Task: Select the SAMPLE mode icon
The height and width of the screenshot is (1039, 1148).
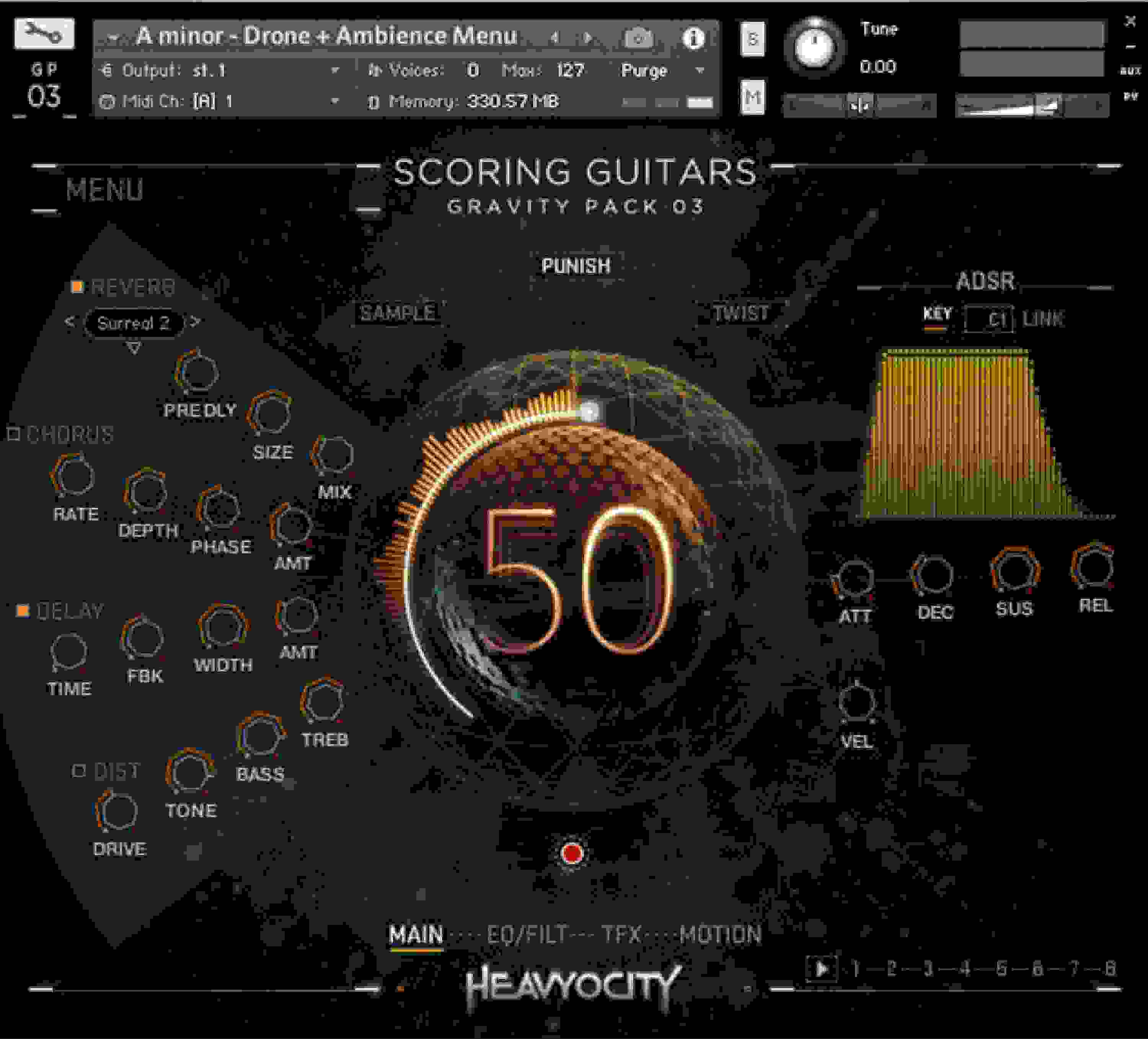Action: coord(397,312)
